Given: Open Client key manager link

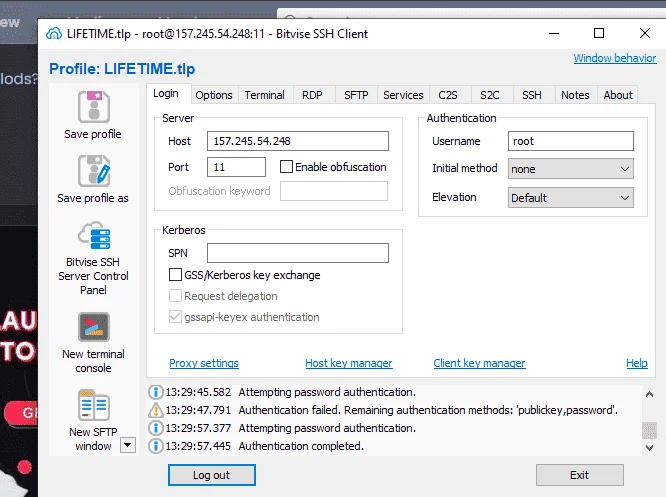Looking at the screenshot, I should (480, 363).
